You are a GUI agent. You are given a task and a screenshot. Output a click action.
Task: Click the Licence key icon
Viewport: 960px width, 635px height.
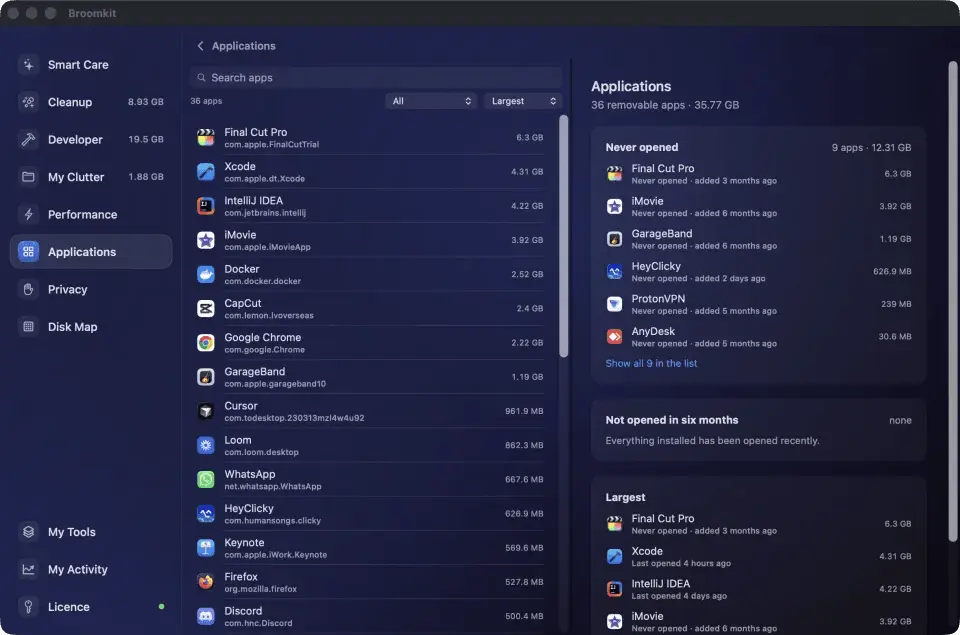(28, 606)
